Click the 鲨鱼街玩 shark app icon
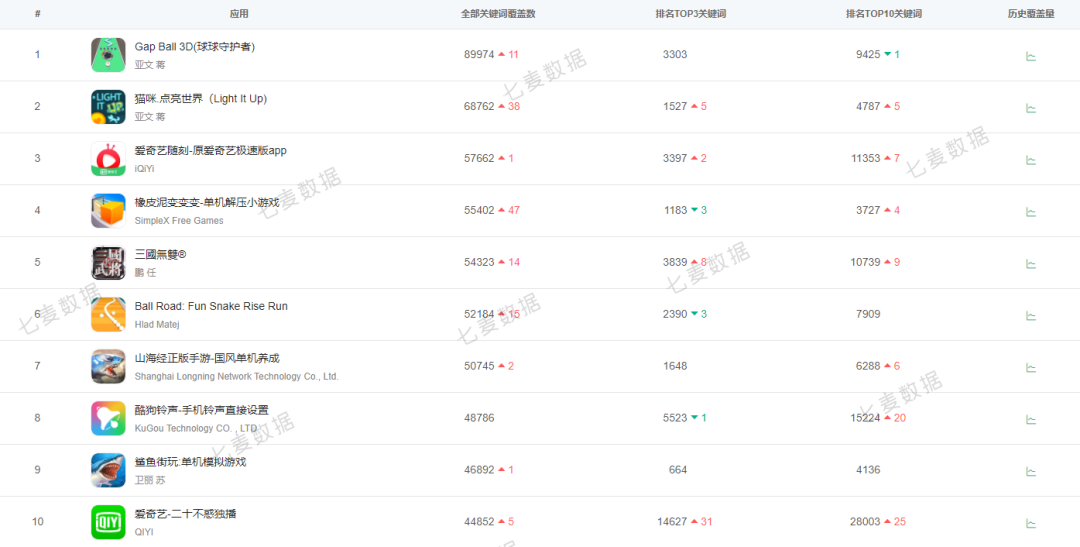 [108, 471]
